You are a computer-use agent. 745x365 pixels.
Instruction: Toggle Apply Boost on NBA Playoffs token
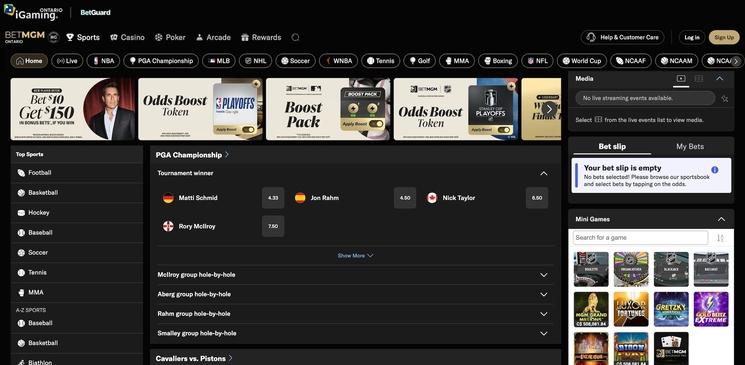click(x=248, y=129)
